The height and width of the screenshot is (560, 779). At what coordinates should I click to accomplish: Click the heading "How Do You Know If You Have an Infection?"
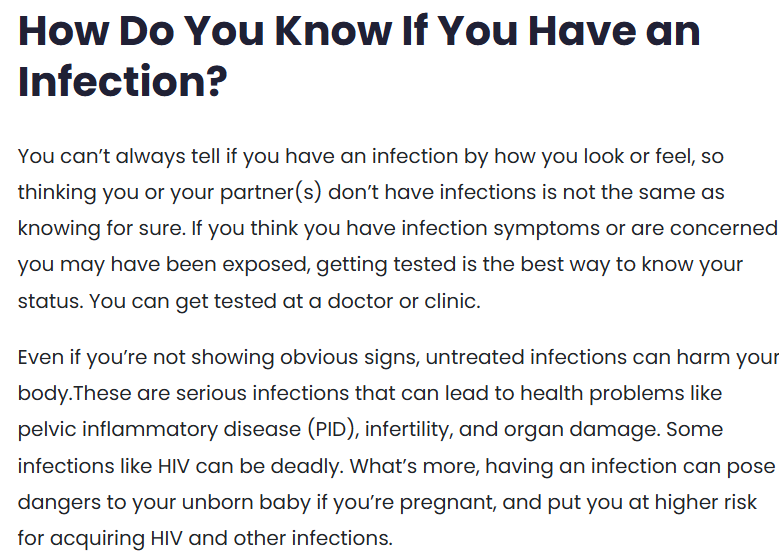359,32
